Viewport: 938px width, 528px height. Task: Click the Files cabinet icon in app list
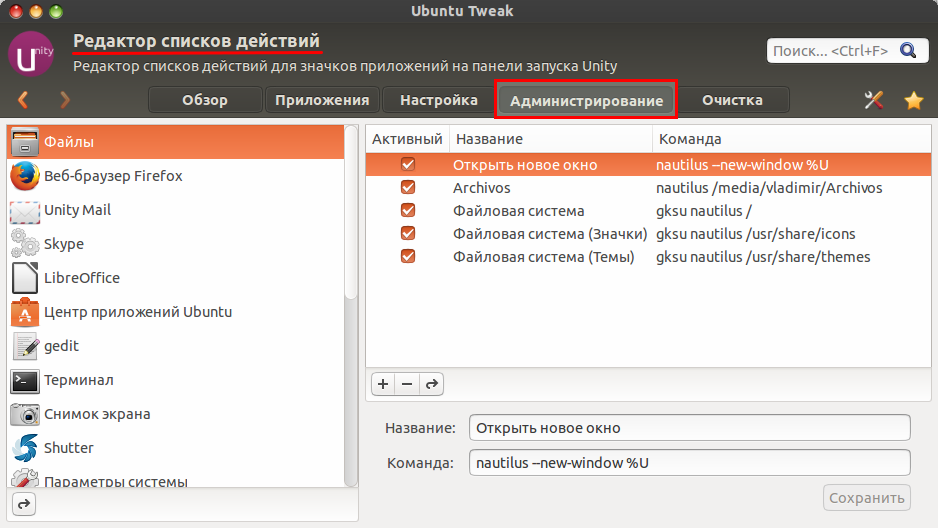point(25,142)
